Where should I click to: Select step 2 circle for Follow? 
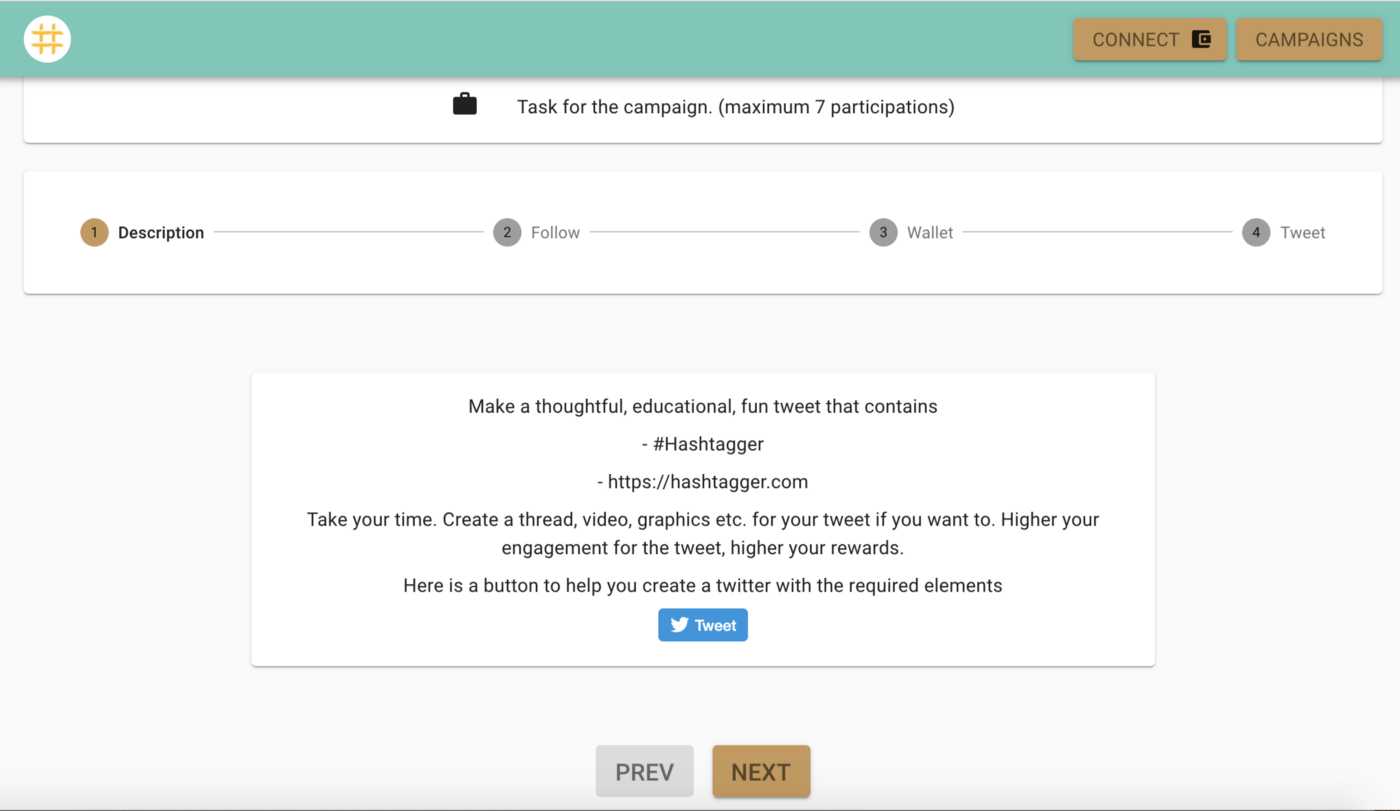[507, 233]
